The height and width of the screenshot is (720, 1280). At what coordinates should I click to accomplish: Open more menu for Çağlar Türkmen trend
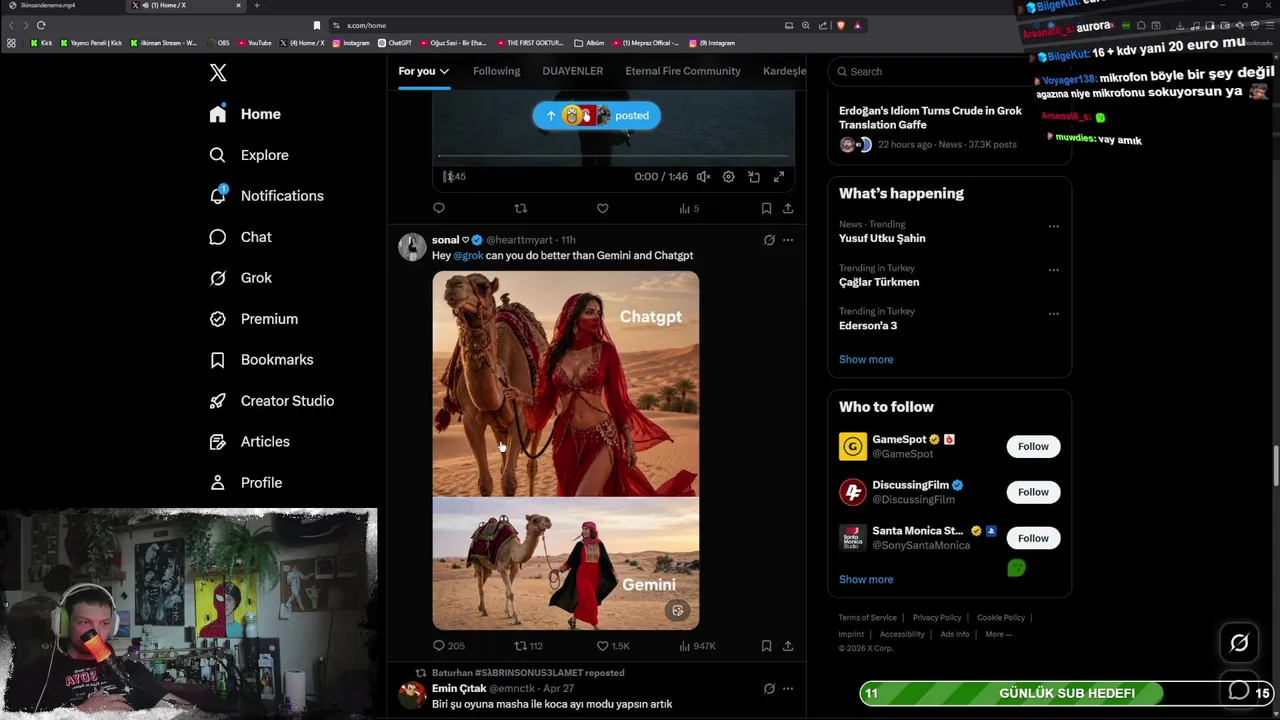(x=1053, y=270)
